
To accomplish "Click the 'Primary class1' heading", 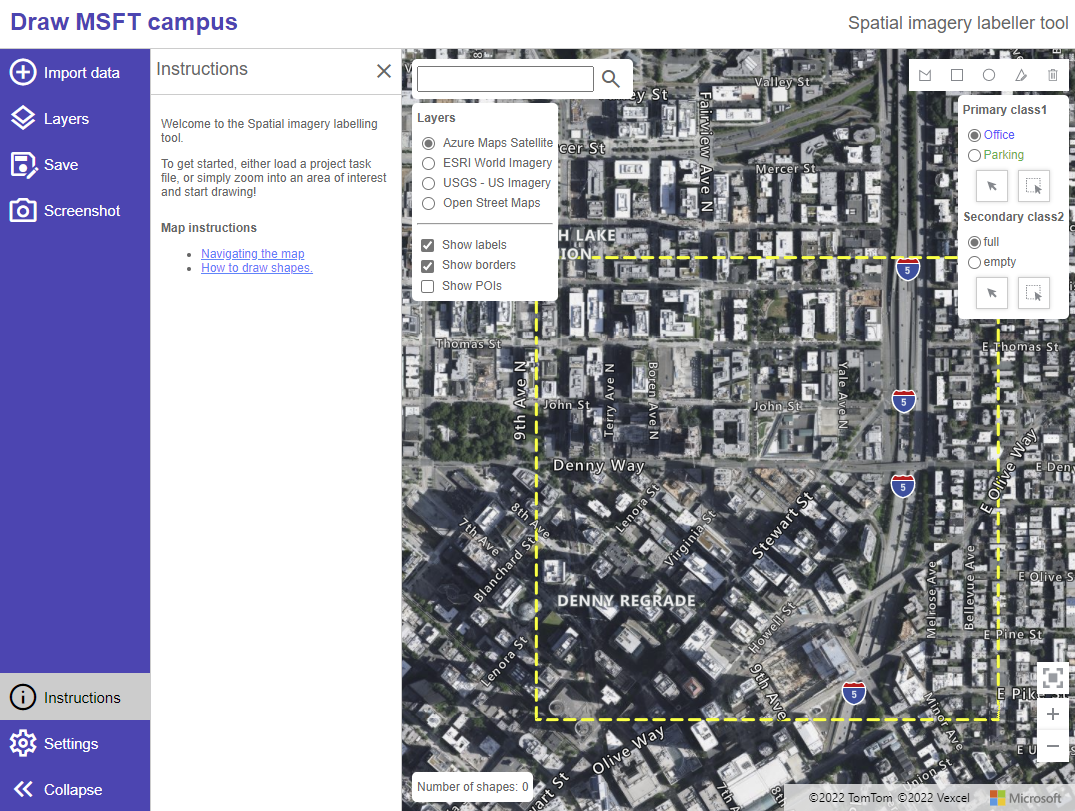I will (x=1004, y=110).
